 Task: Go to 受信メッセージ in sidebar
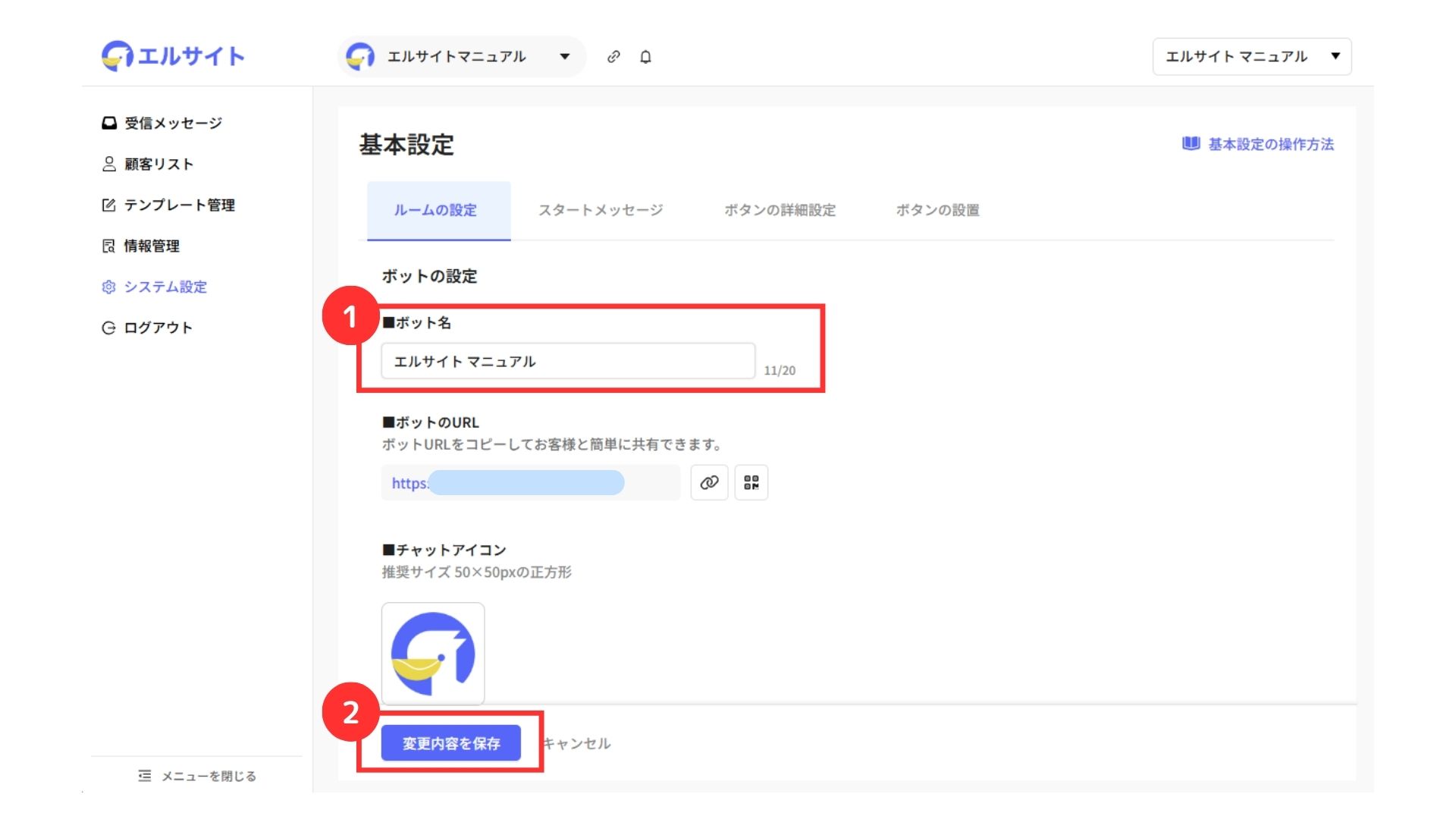pos(172,123)
